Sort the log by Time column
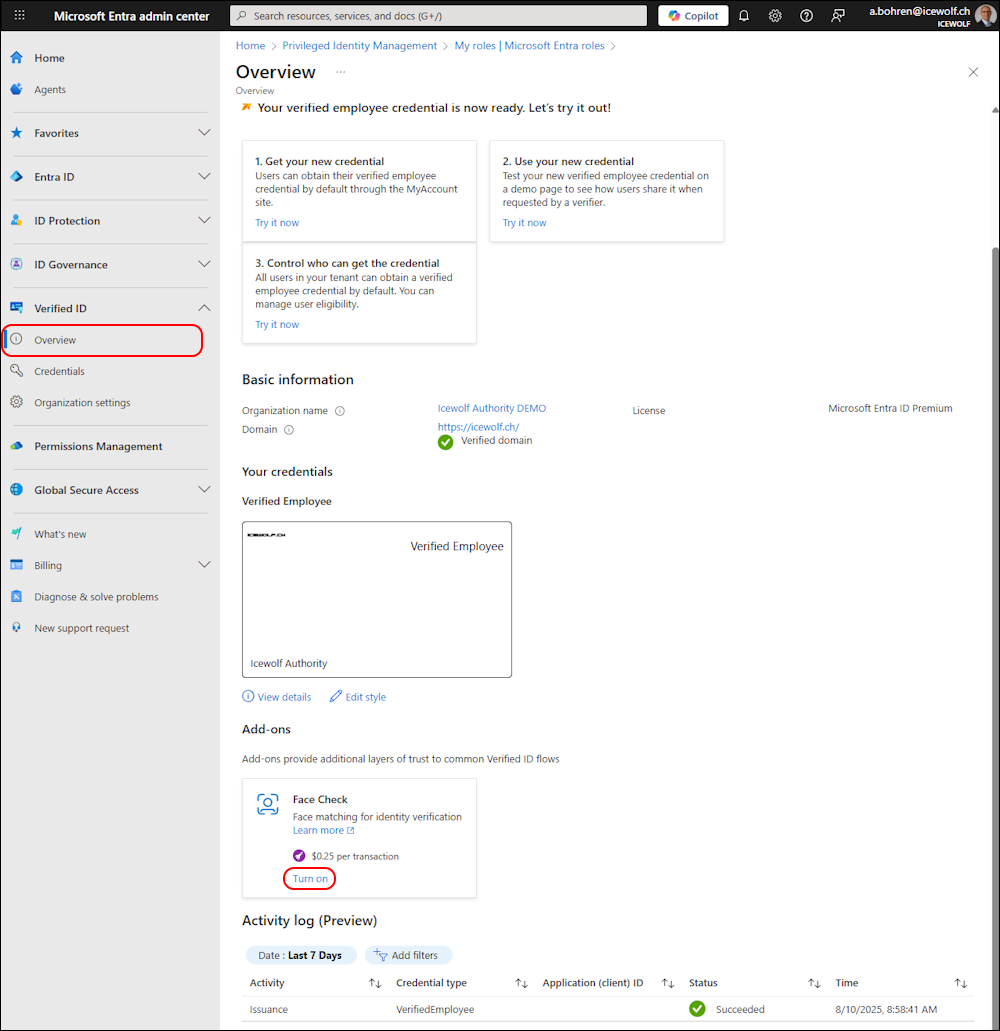1000x1031 pixels. coord(961,983)
